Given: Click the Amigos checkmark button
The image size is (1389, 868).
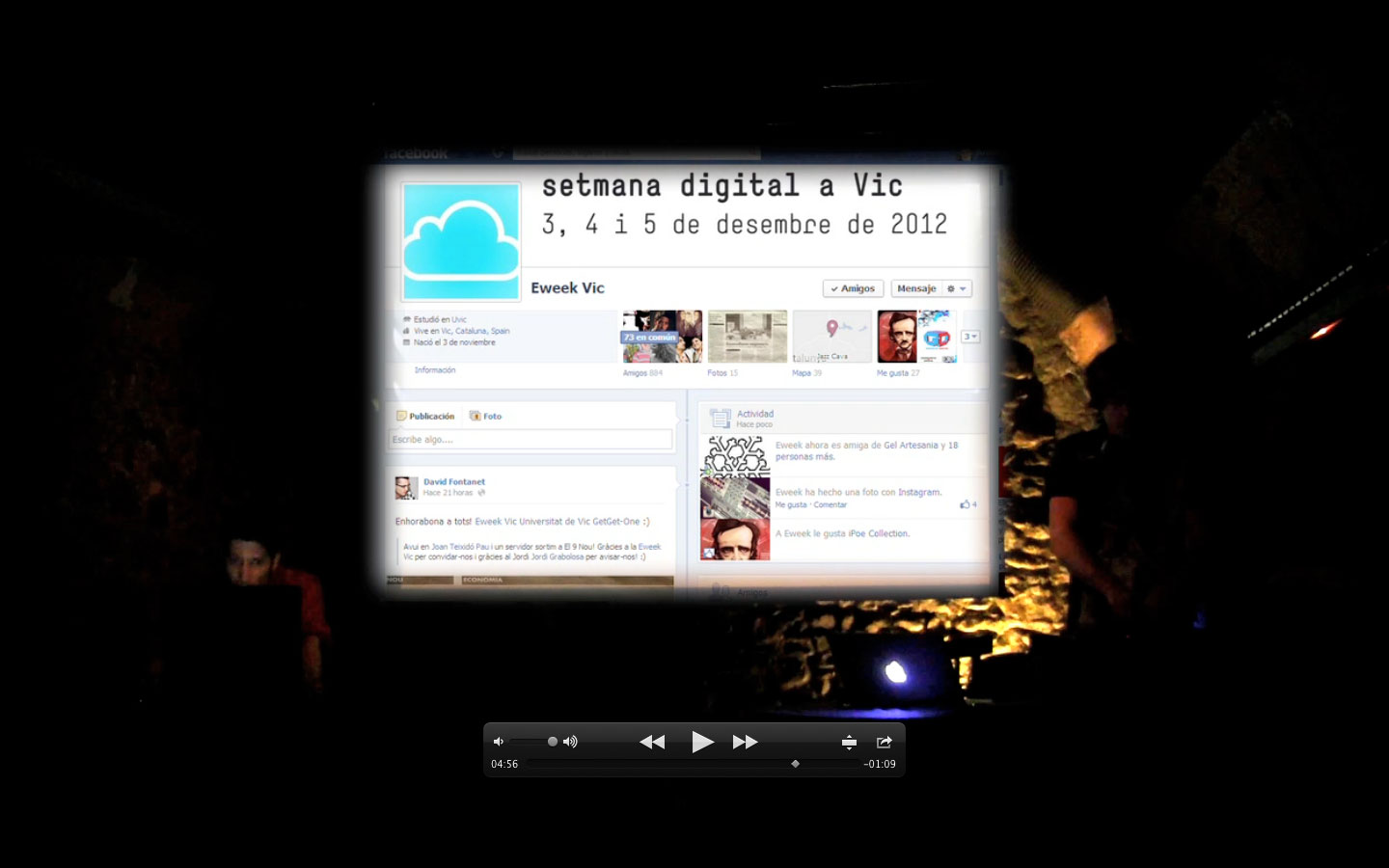Looking at the screenshot, I should [x=853, y=288].
